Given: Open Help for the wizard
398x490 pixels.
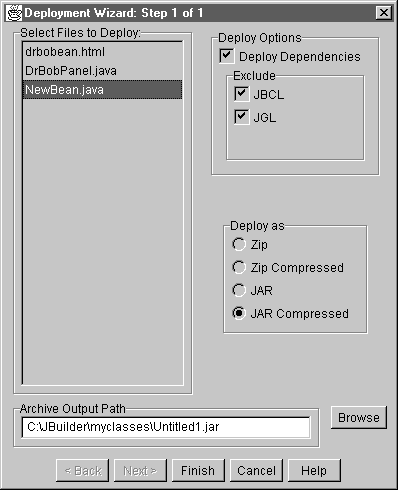Looking at the screenshot, I should coord(314,471).
